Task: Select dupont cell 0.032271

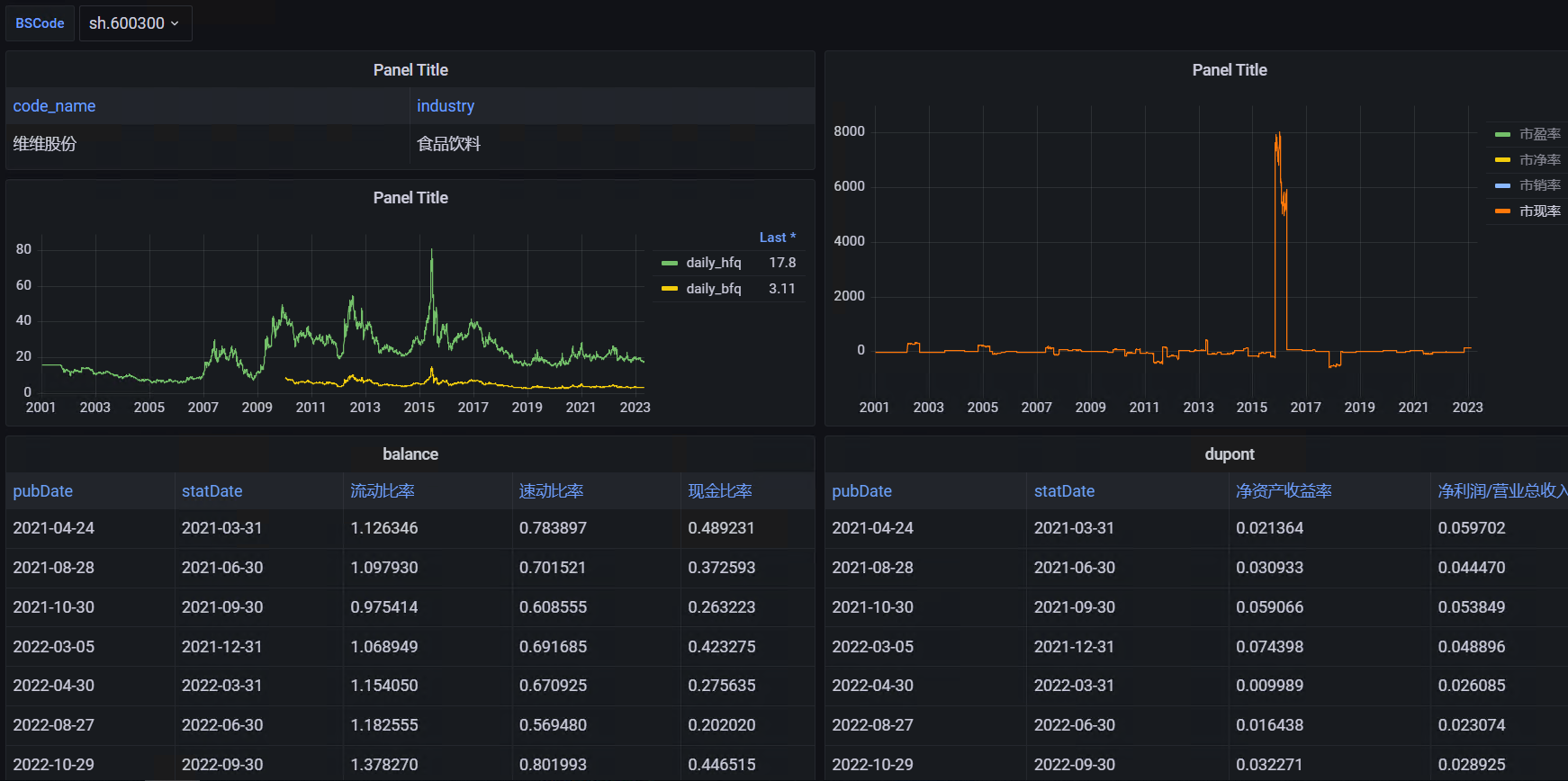Action: pos(1329,765)
